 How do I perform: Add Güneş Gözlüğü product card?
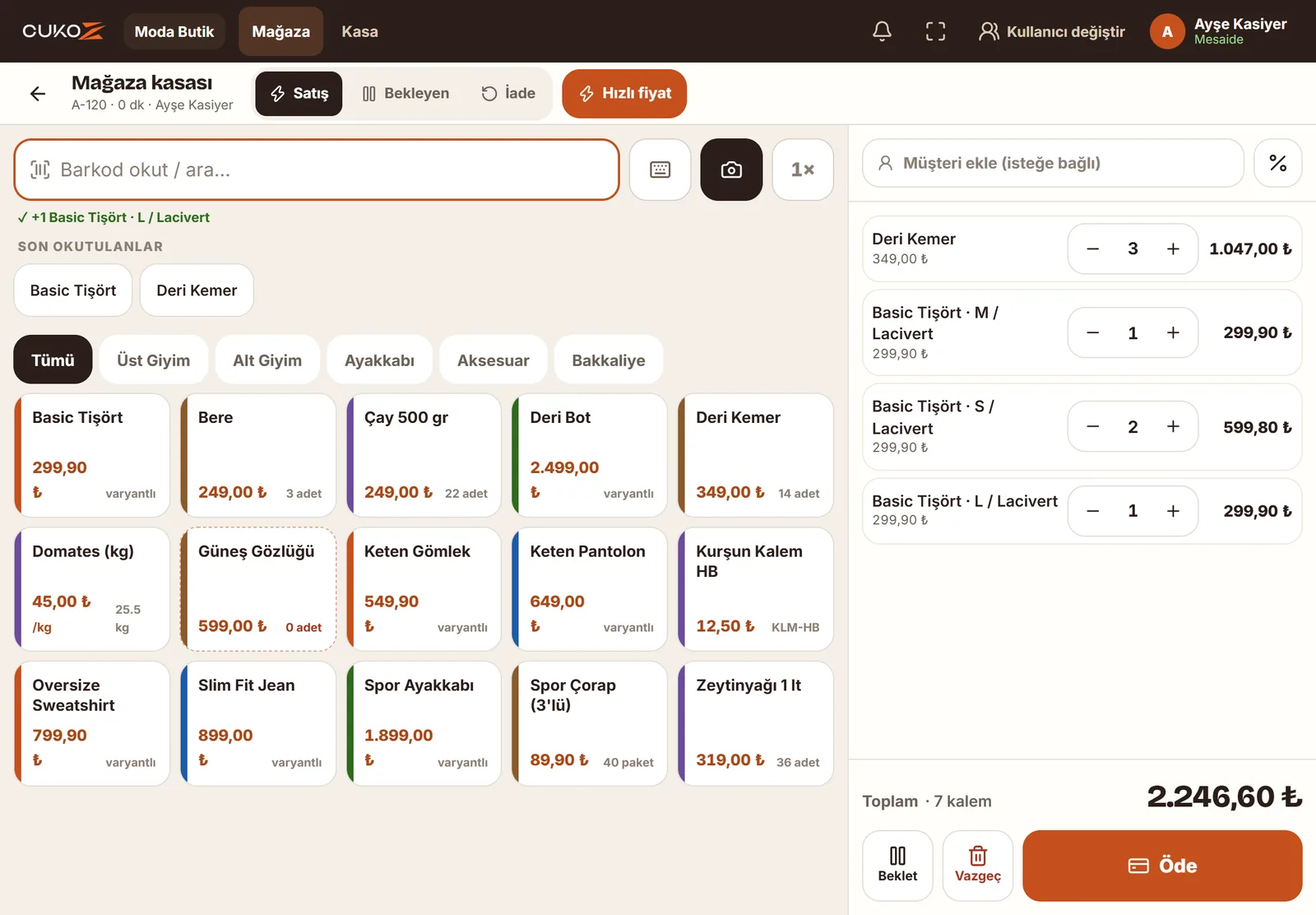click(x=258, y=589)
